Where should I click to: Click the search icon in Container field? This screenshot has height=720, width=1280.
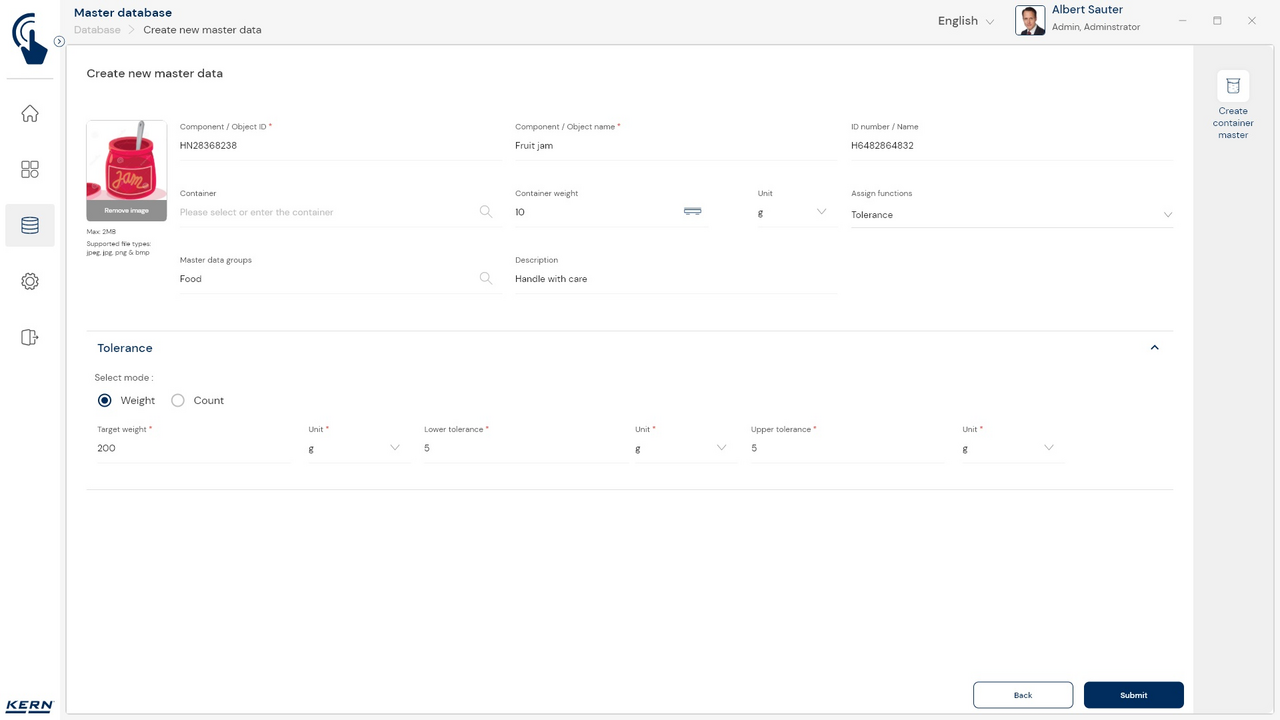(486, 212)
